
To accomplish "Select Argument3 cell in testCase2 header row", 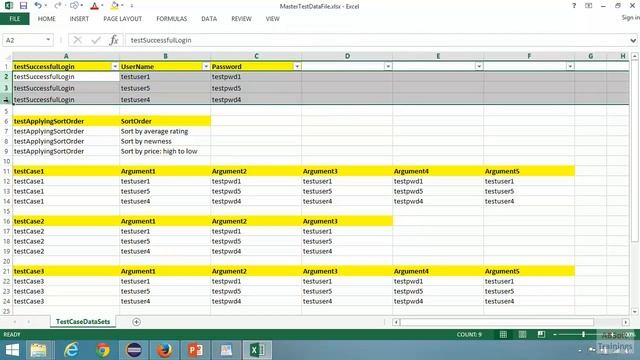I will pyautogui.click(x=347, y=221).
